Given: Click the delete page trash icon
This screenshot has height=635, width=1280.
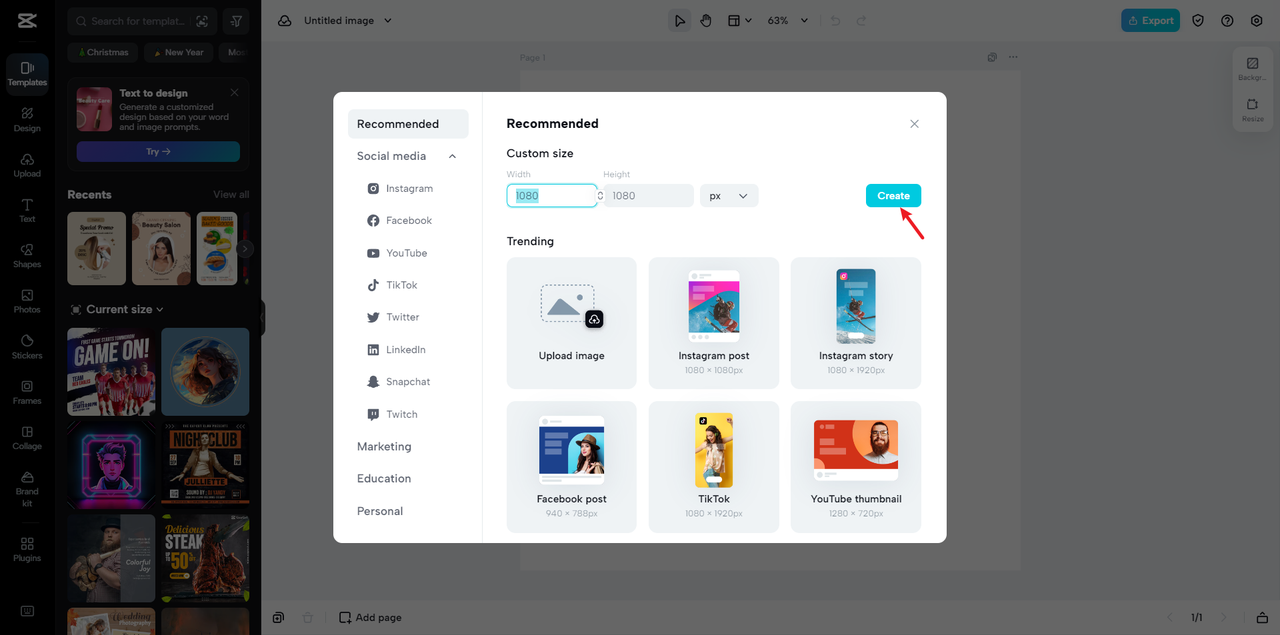Looking at the screenshot, I should point(308,617).
